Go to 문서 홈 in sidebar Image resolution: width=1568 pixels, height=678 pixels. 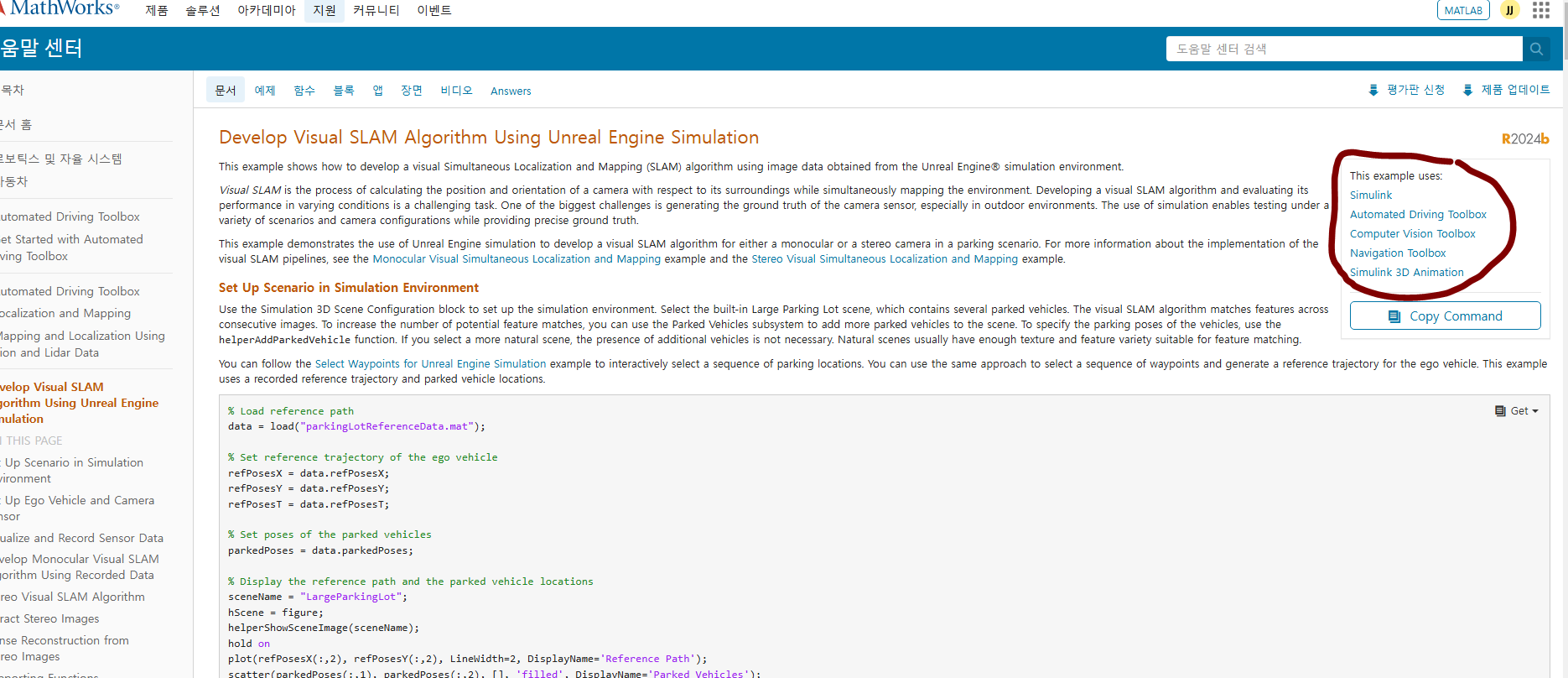16,124
